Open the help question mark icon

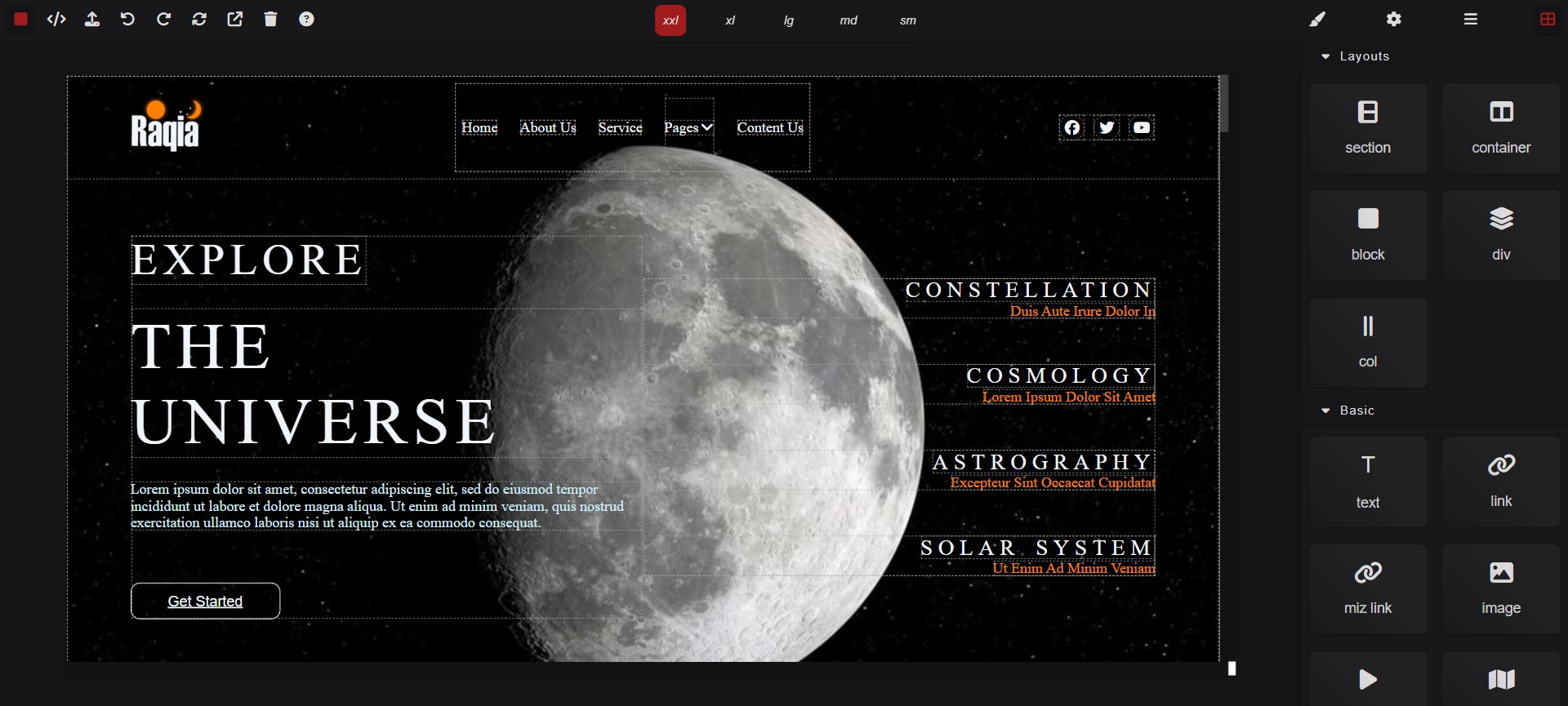[x=306, y=20]
